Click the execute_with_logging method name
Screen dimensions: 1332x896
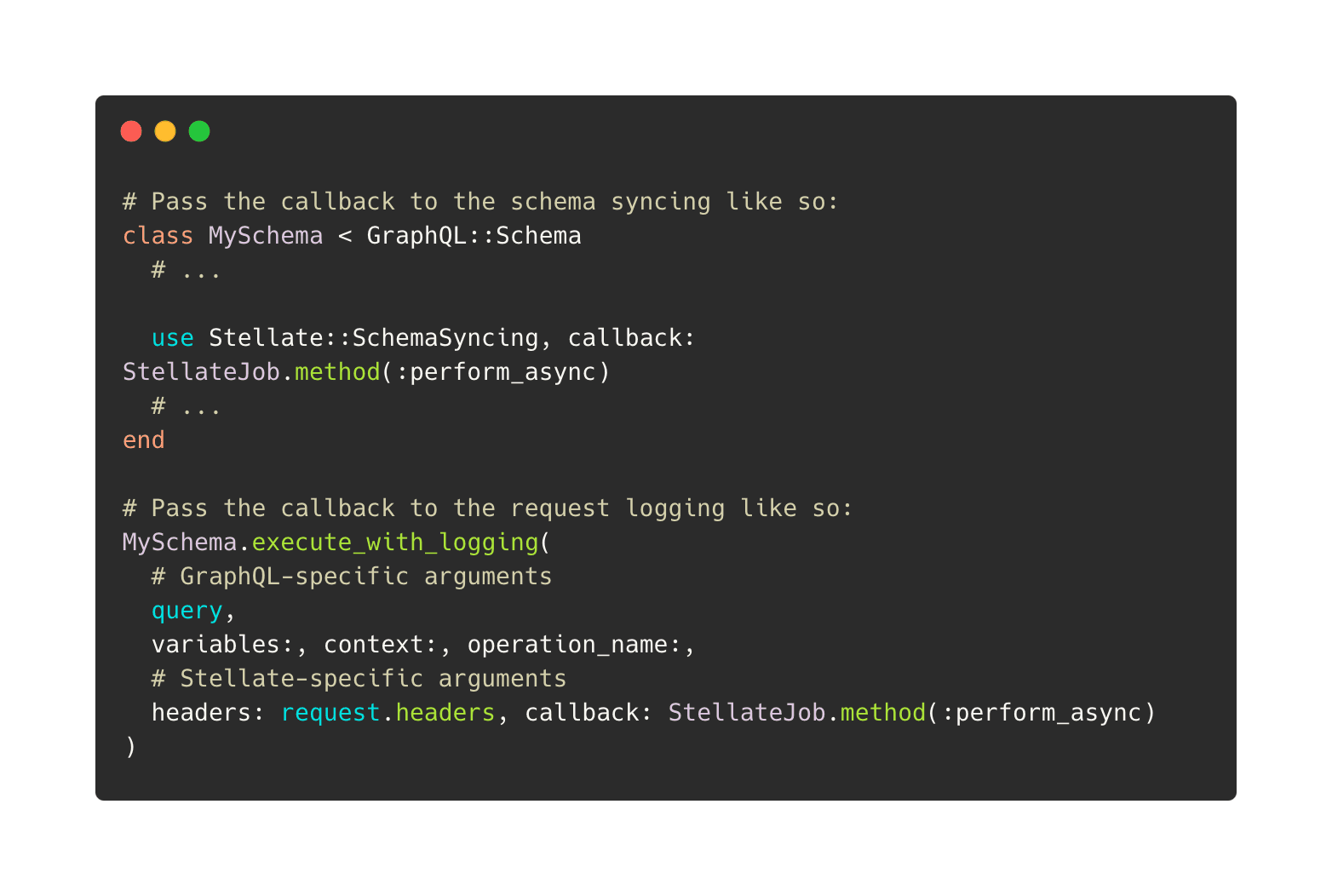pyautogui.click(x=395, y=543)
